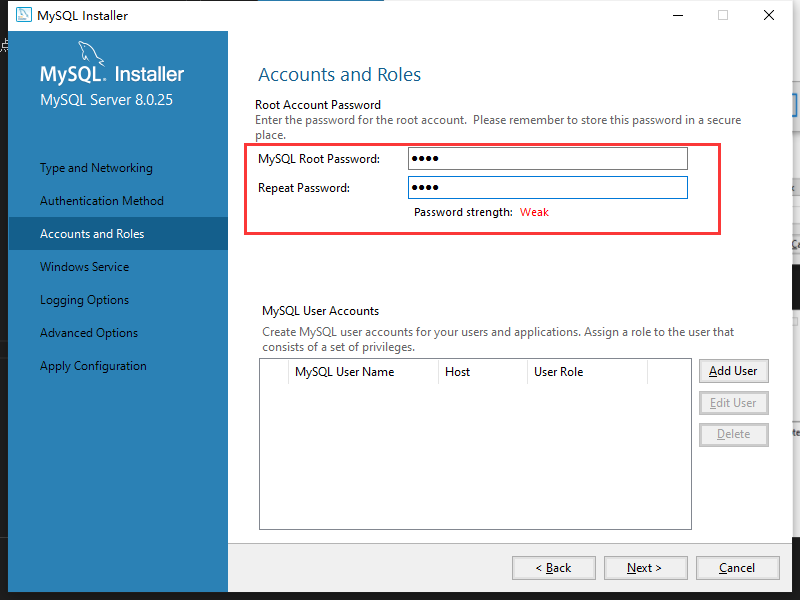Close the MySQL Installer window

click(x=768, y=15)
